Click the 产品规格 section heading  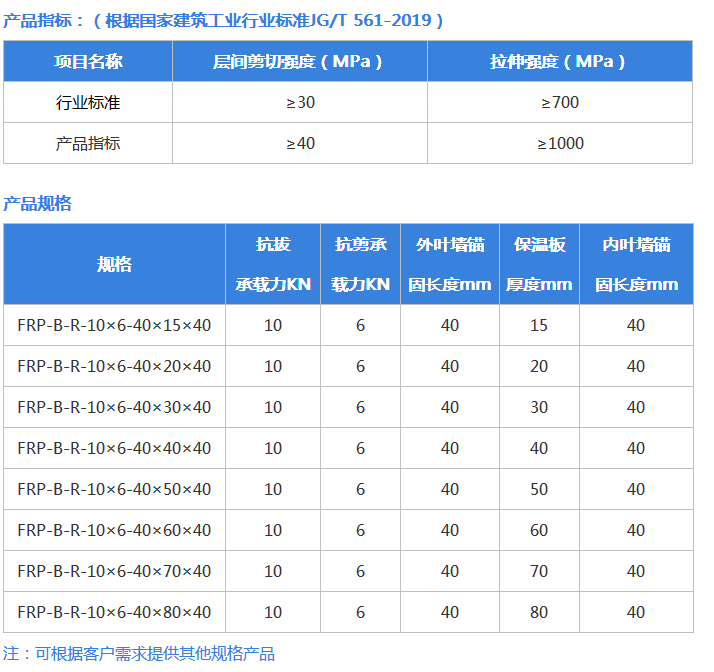38,204
